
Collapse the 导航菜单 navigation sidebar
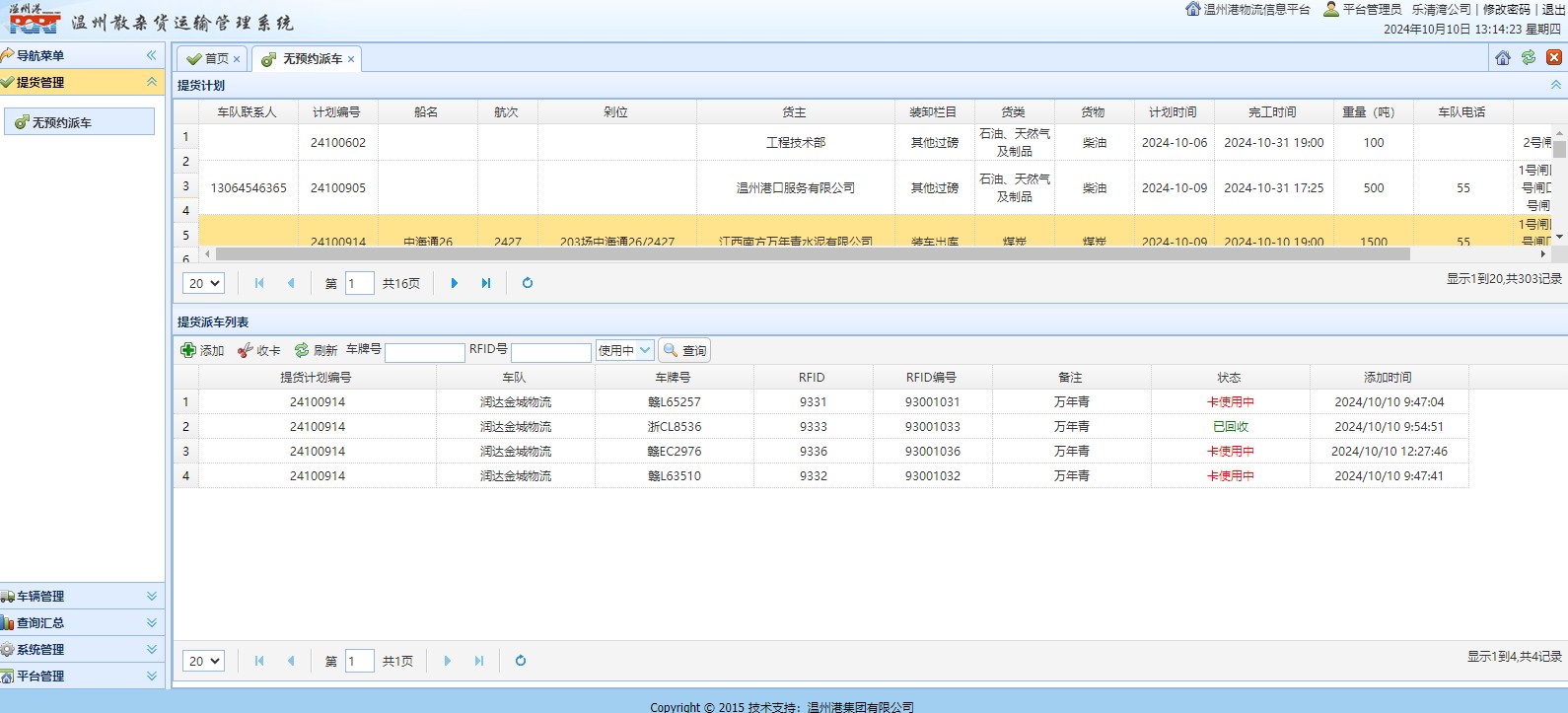coord(151,56)
